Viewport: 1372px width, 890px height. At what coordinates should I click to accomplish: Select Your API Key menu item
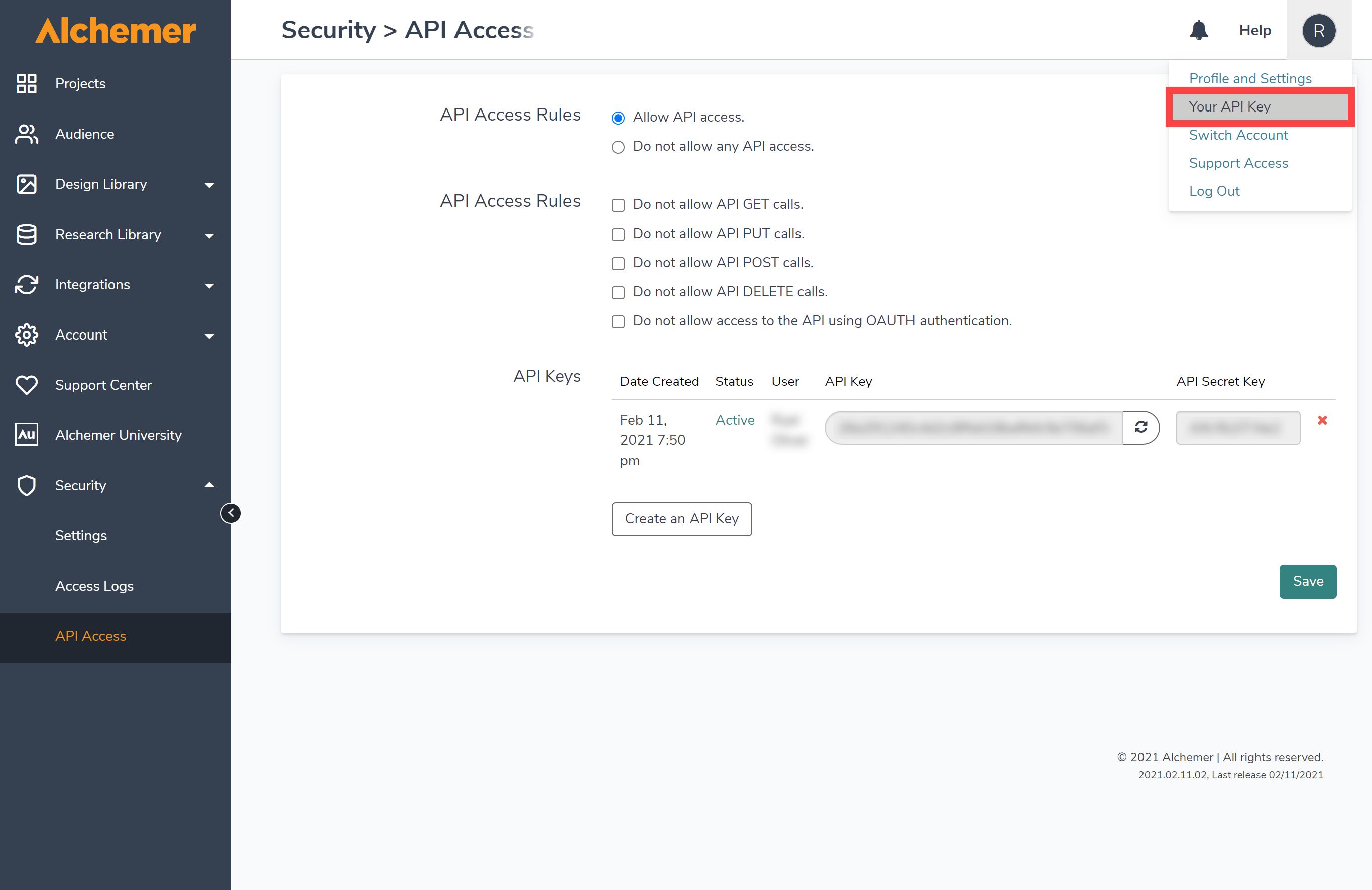[1260, 106]
